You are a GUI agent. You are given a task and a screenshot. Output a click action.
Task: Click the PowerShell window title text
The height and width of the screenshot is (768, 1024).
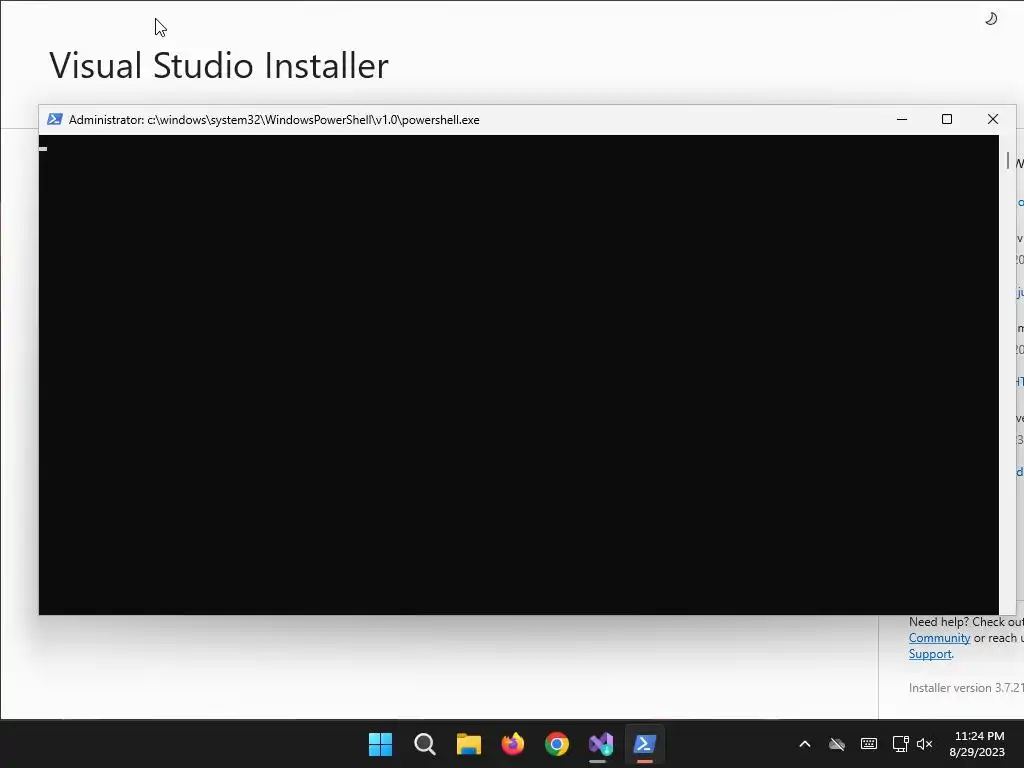point(274,120)
